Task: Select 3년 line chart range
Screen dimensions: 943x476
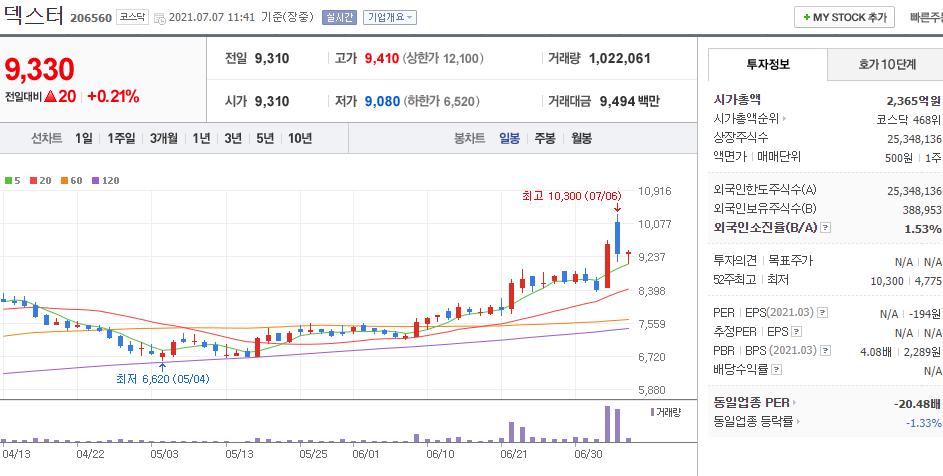Action: [233, 138]
